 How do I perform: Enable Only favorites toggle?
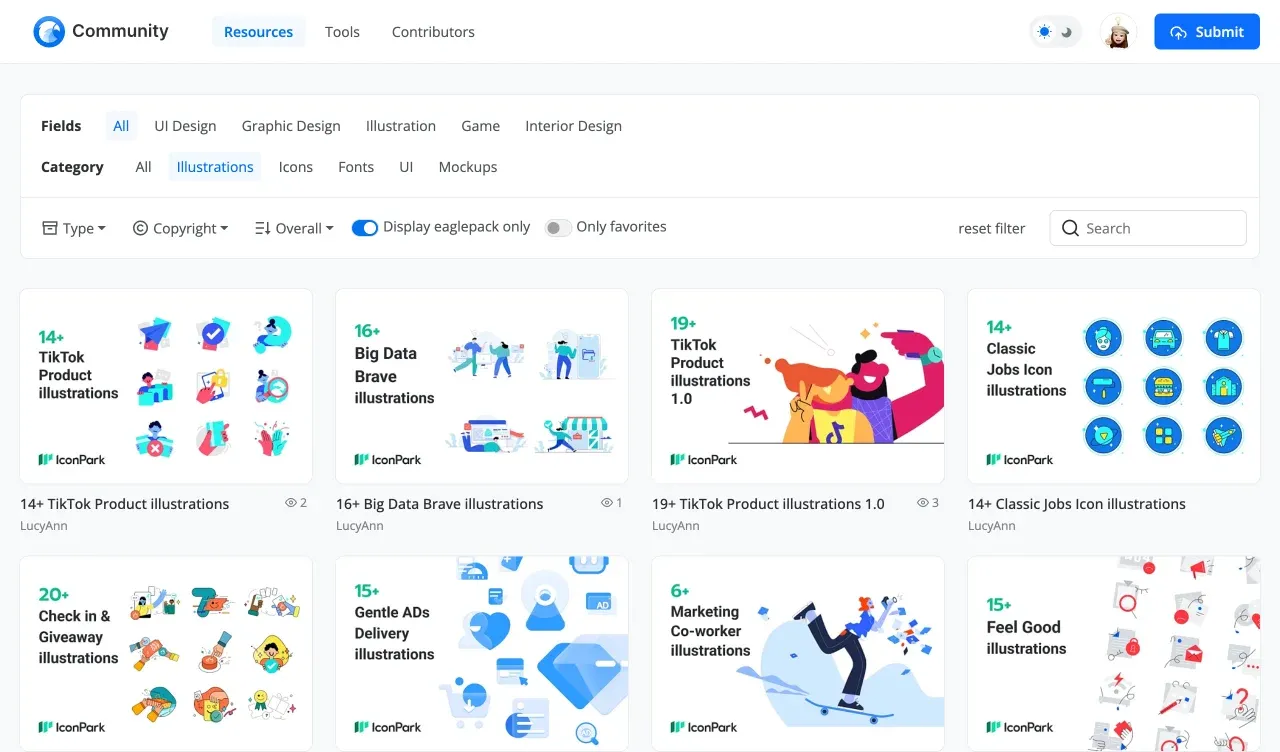[x=558, y=228]
